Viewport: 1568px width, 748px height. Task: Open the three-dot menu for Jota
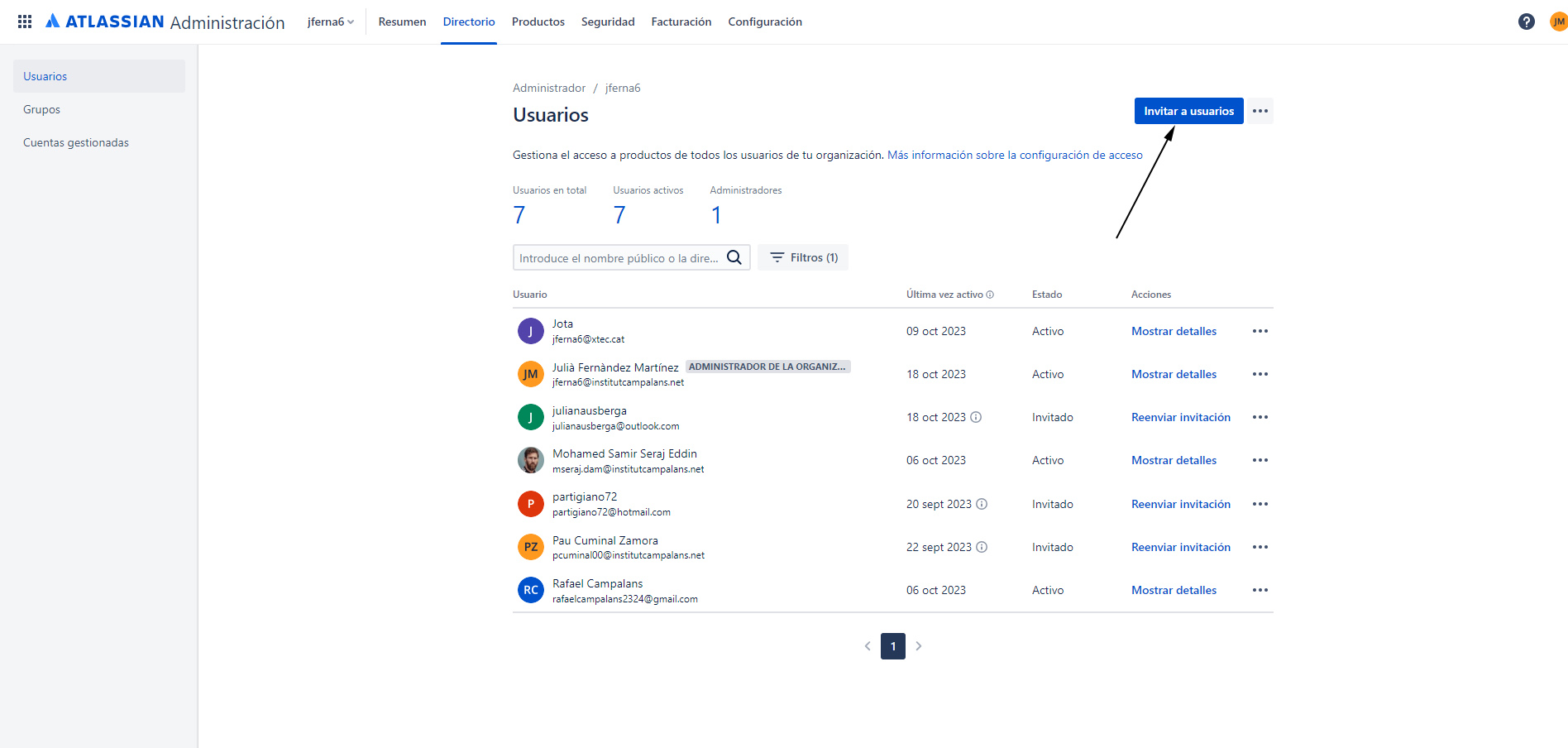[1260, 331]
